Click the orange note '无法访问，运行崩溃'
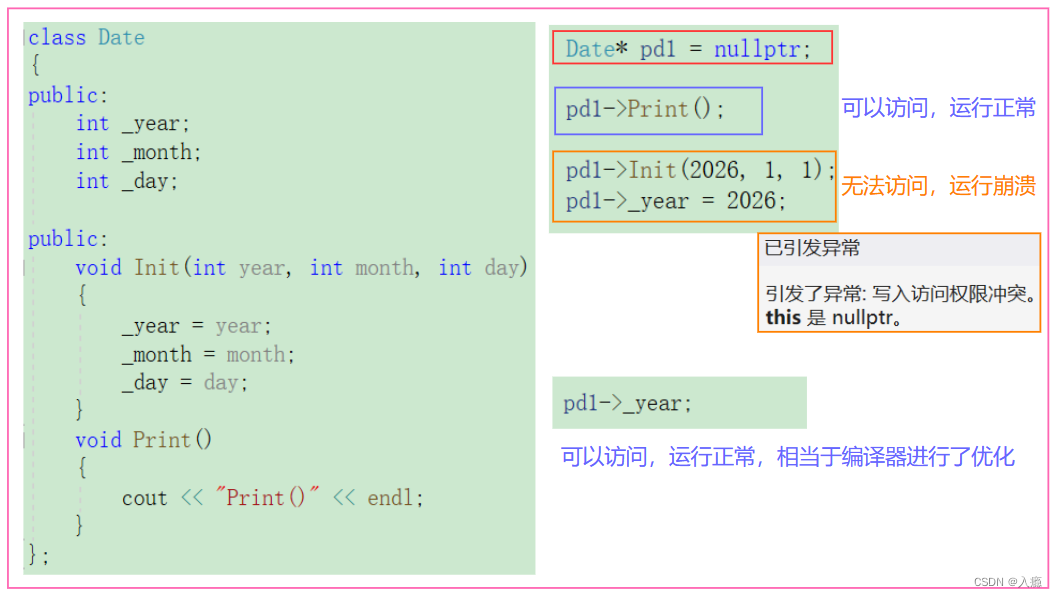 (x=938, y=186)
